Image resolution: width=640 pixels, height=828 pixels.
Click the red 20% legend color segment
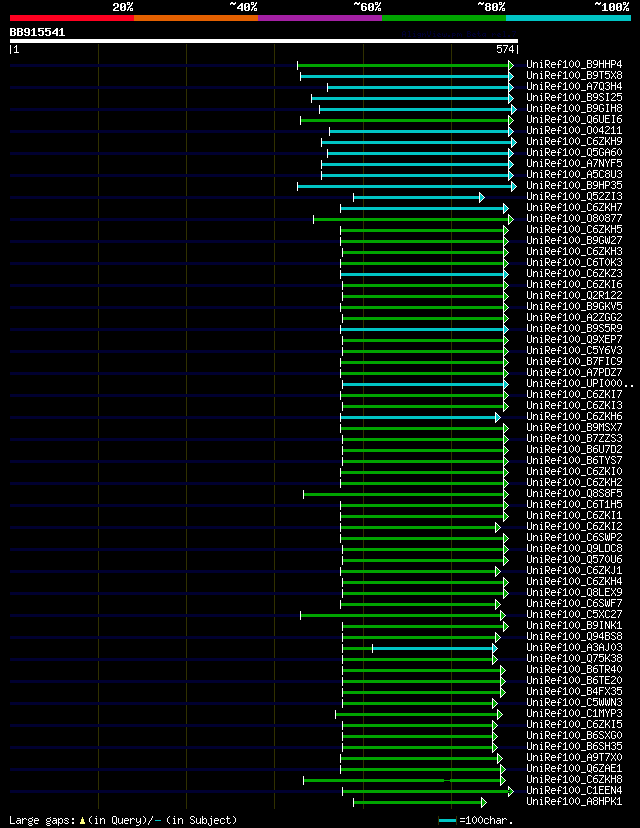(72, 18)
